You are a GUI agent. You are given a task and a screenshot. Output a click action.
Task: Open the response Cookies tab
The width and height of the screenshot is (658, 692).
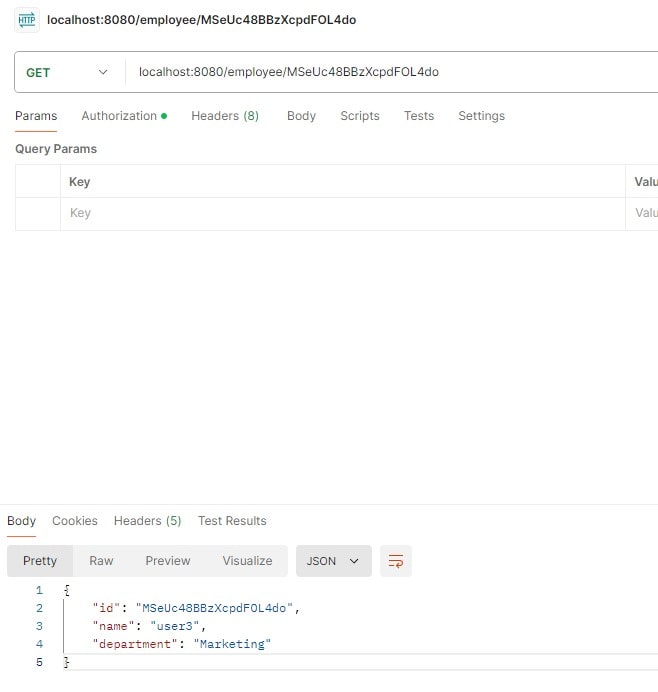(75, 521)
